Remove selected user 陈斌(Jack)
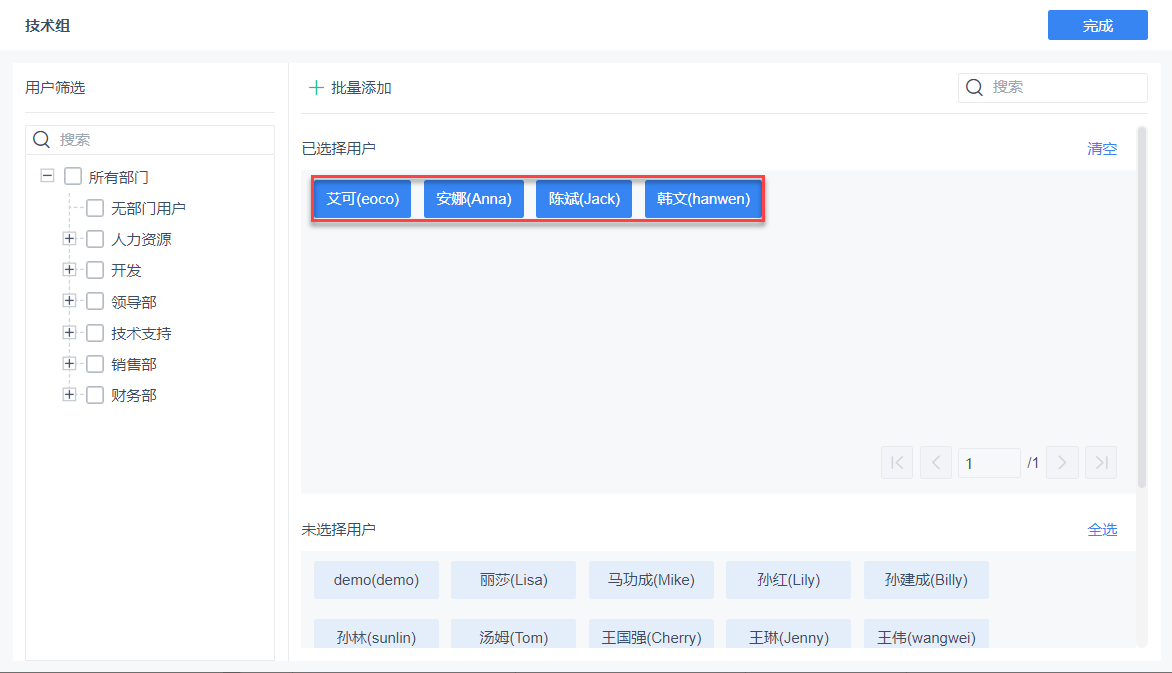 (584, 199)
